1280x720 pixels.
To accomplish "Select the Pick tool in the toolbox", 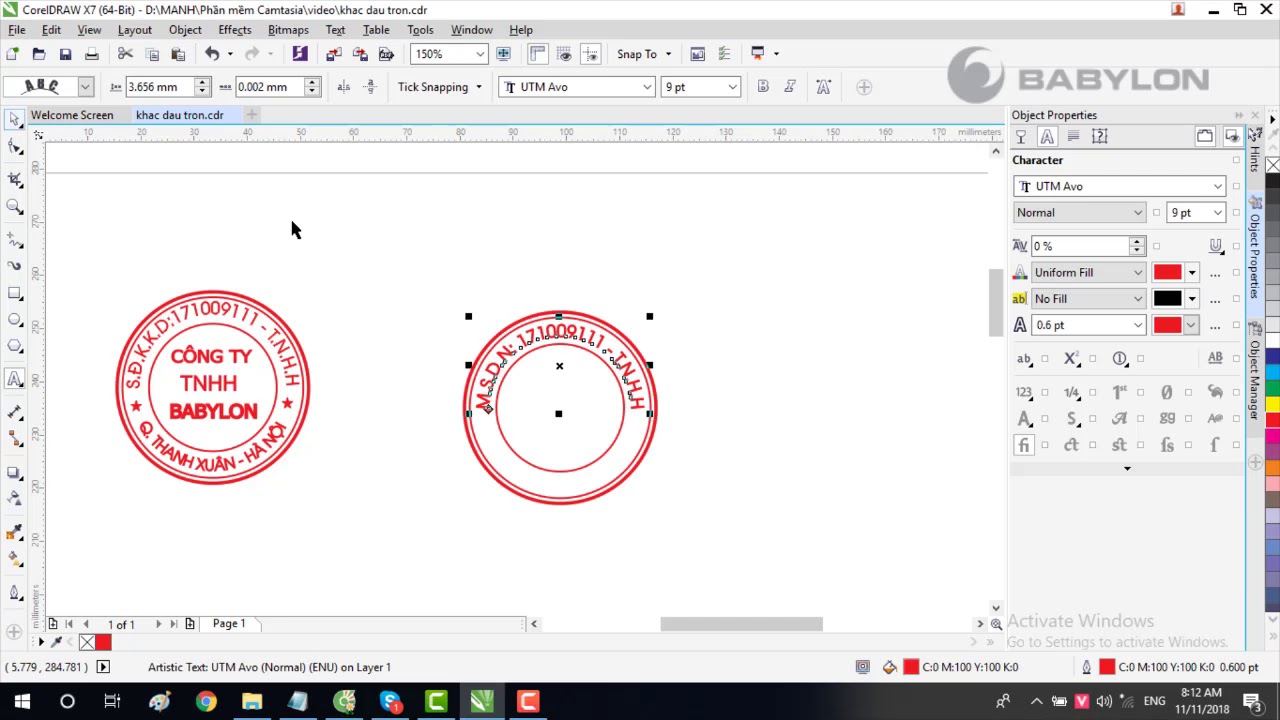I will coord(14,120).
